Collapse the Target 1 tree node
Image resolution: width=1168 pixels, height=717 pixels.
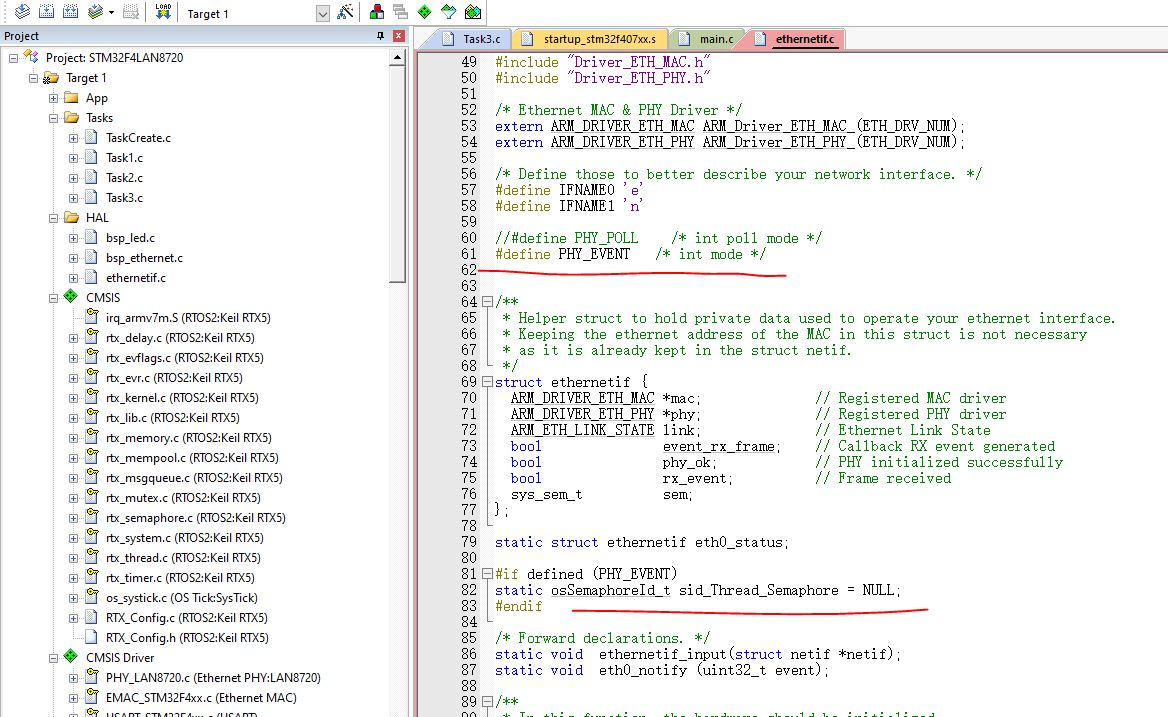33,77
